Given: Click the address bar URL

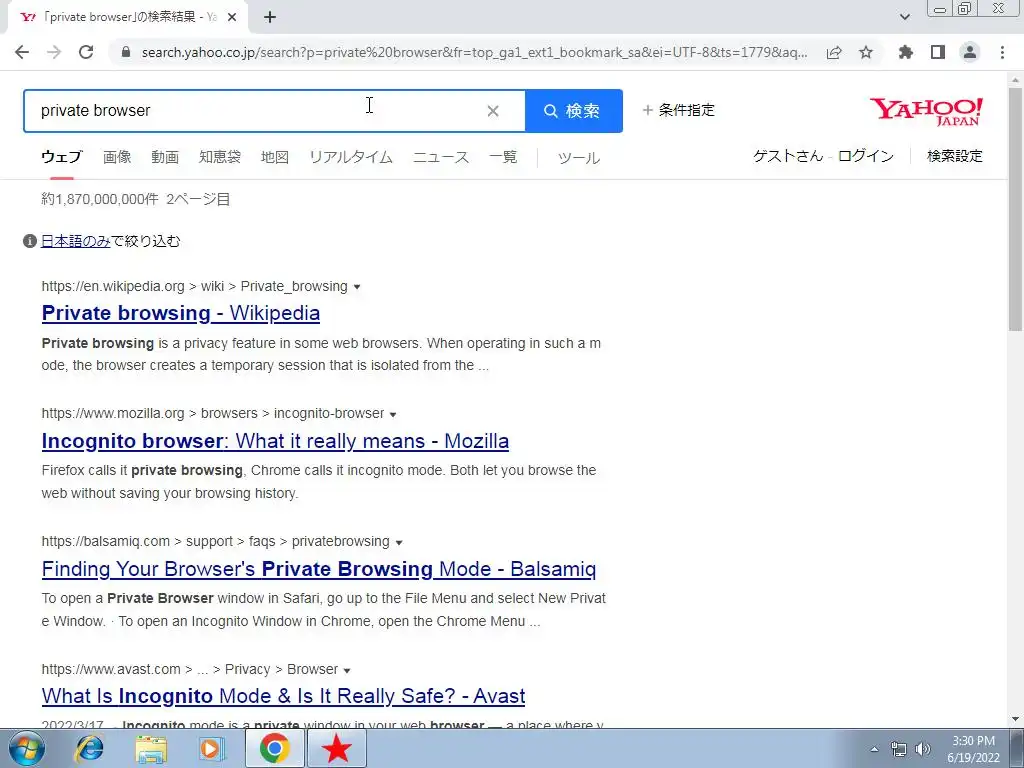Looking at the screenshot, I should tap(475, 52).
